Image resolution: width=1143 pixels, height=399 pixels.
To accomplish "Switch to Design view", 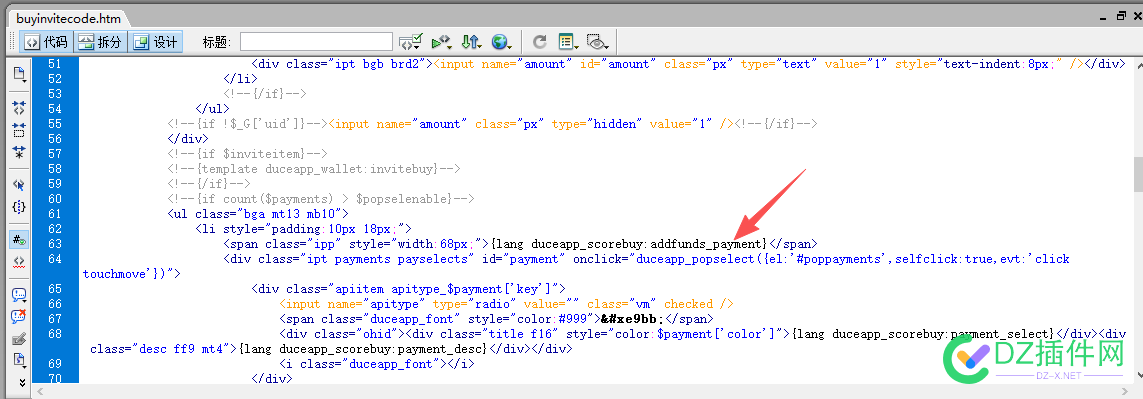I will (156, 42).
